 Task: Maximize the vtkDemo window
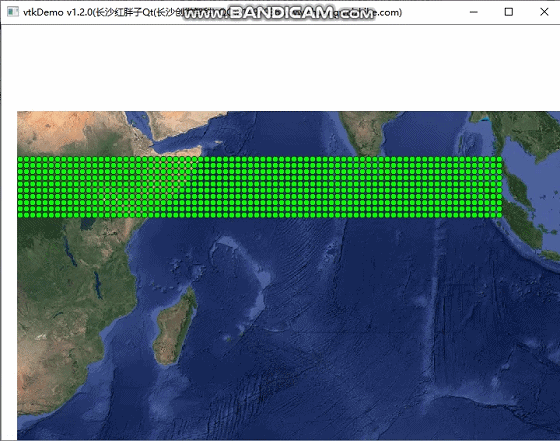(x=509, y=12)
